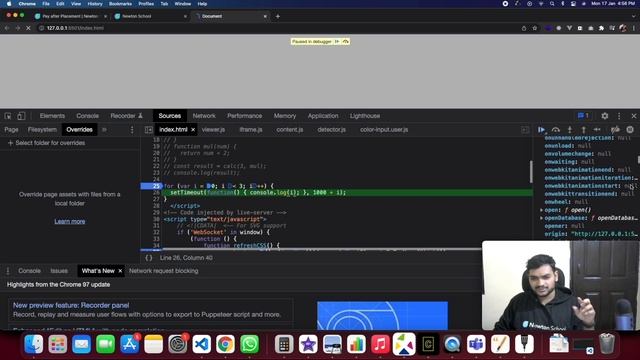Open detector.js file tab

pyautogui.click(x=331, y=130)
